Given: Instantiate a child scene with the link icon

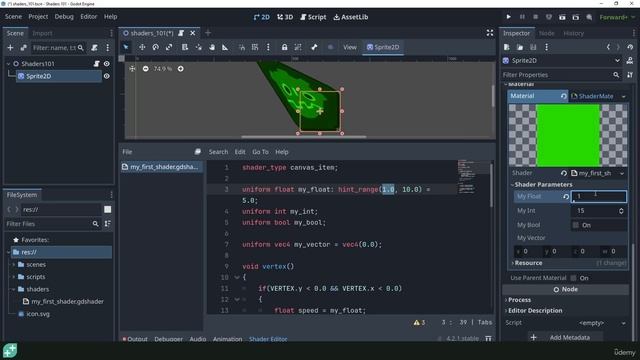Looking at the screenshot, I should coord(24,48).
